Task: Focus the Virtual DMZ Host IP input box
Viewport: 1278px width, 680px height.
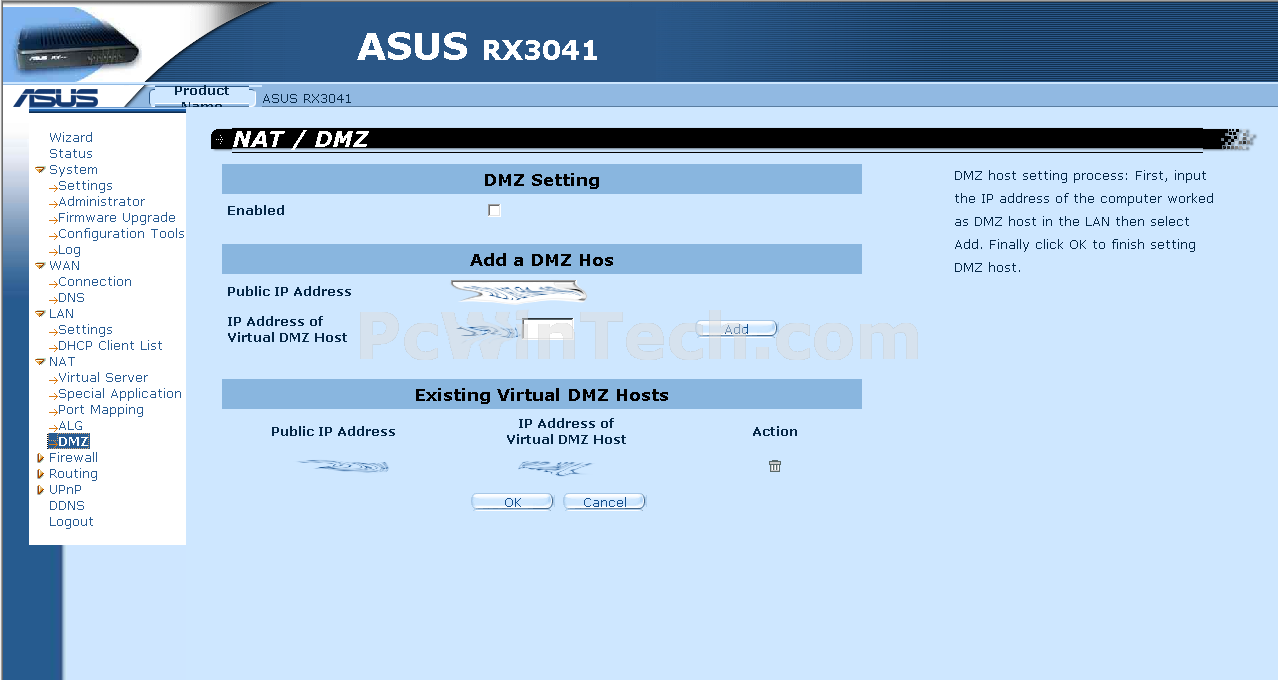Action: coord(548,328)
